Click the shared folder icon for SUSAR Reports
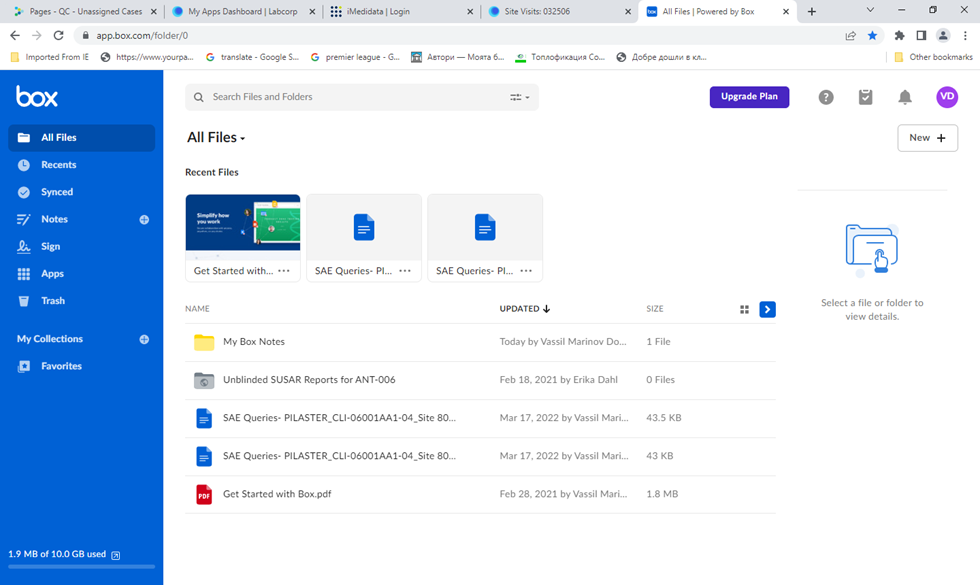The image size is (980, 585). [204, 380]
